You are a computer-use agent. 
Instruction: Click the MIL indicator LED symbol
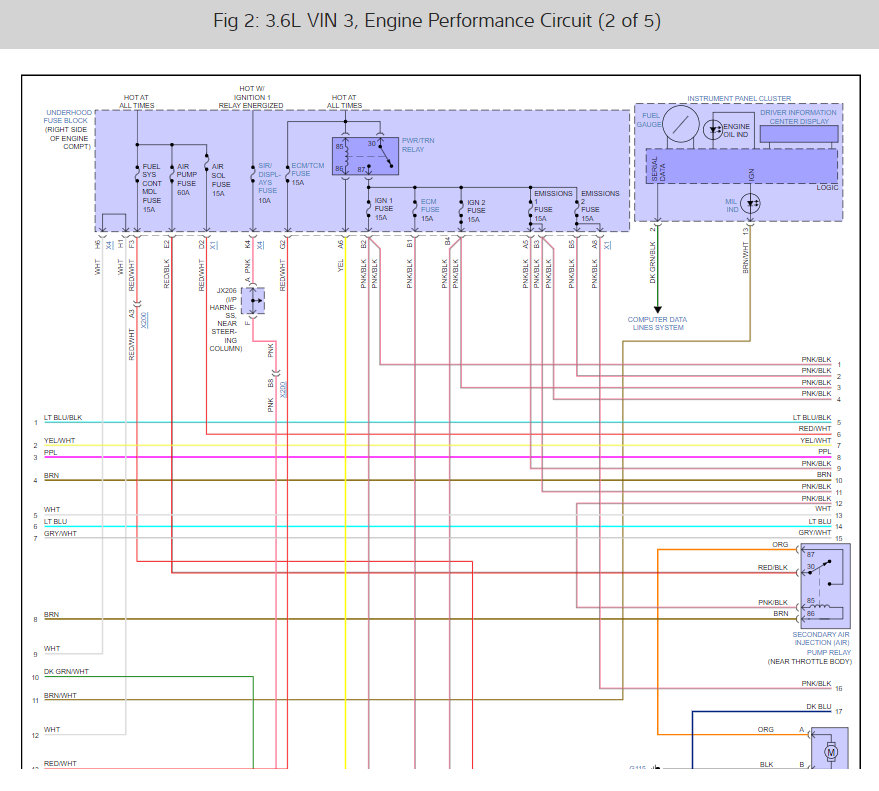pyautogui.click(x=754, y=202)
